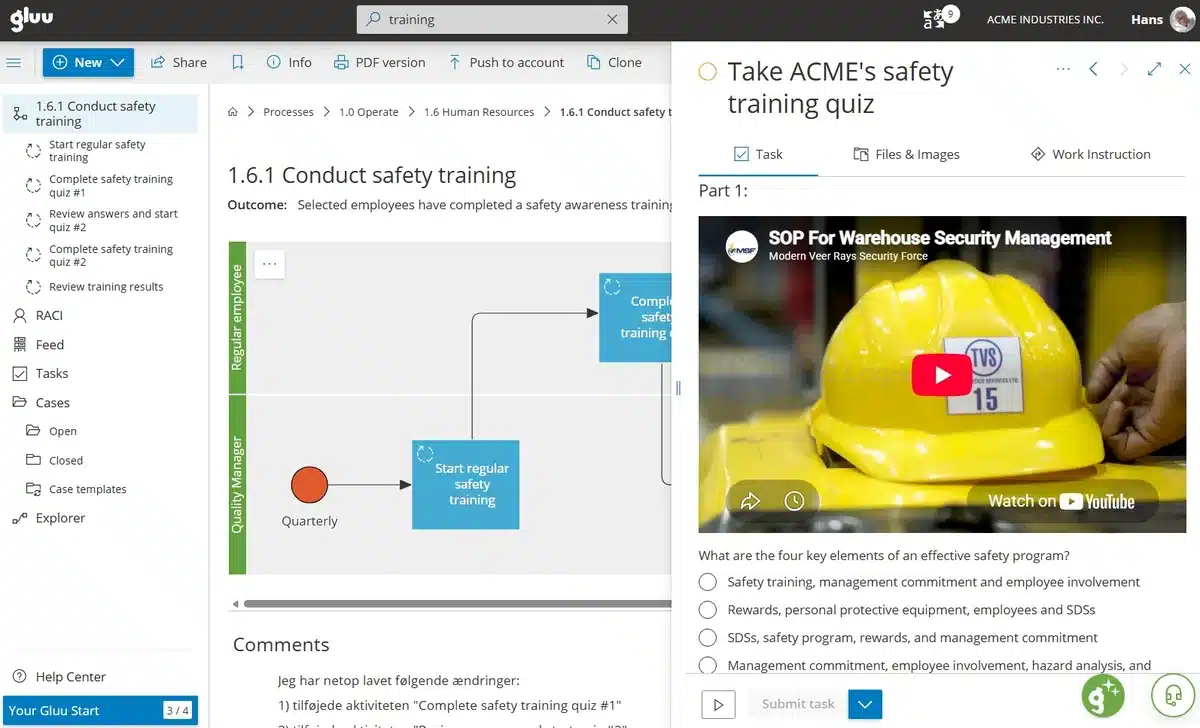Click Push to account button
1200x728 pixels.
coord(506,62)
